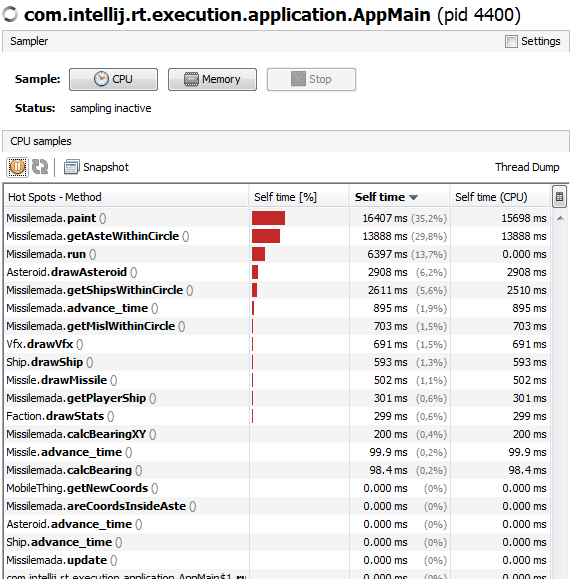572x579 pixels.
Task: Click Thread Dump
Action: pos(527,167)
